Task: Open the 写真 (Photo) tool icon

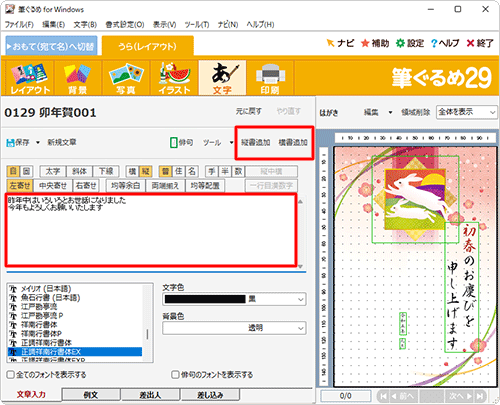Action: (x=126, y=78)
